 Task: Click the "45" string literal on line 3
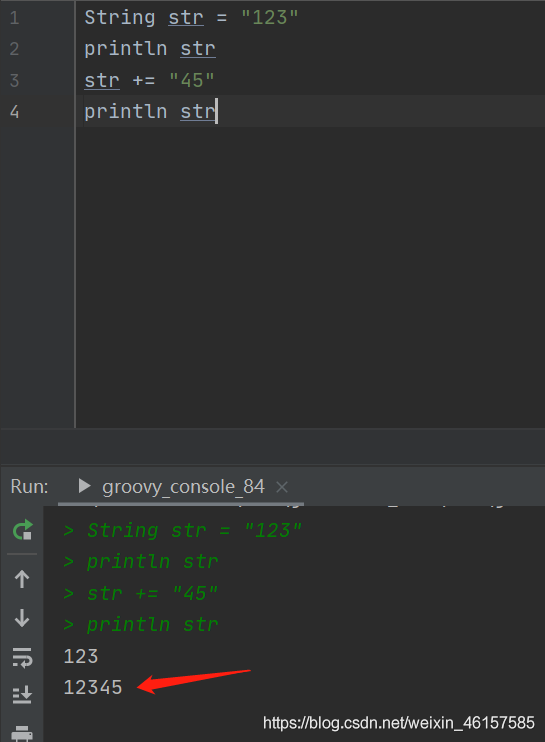point(192,80)
